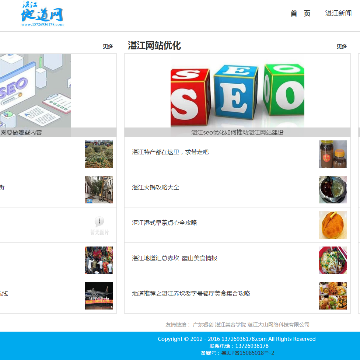
Task: Open 更多 link above the left SEO illustration
Action: [x=108, y=46]
